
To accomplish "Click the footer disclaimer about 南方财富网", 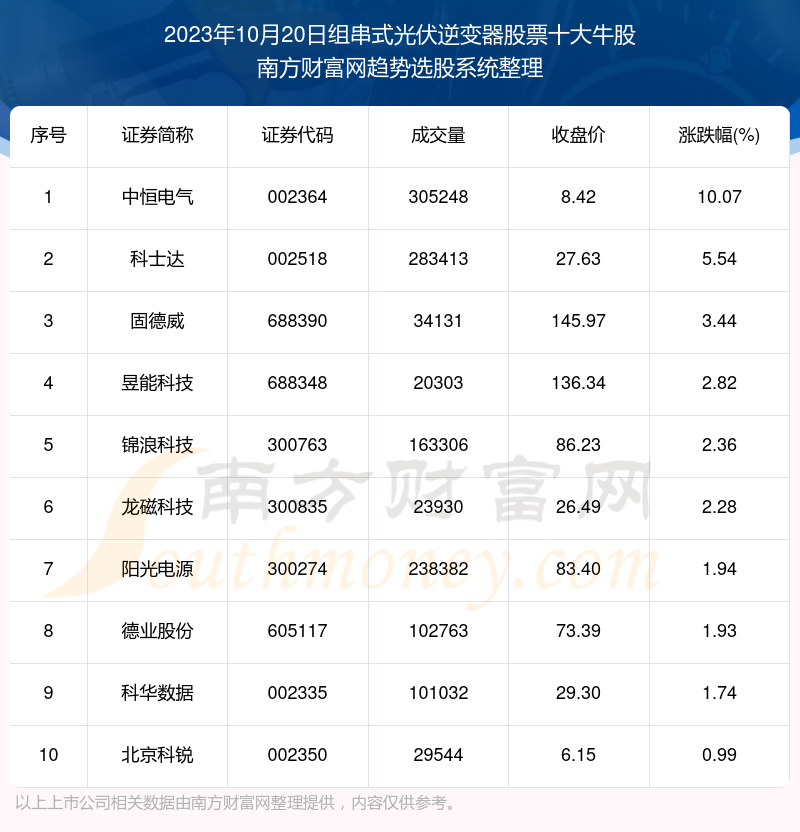I will [x=236, y=803].
